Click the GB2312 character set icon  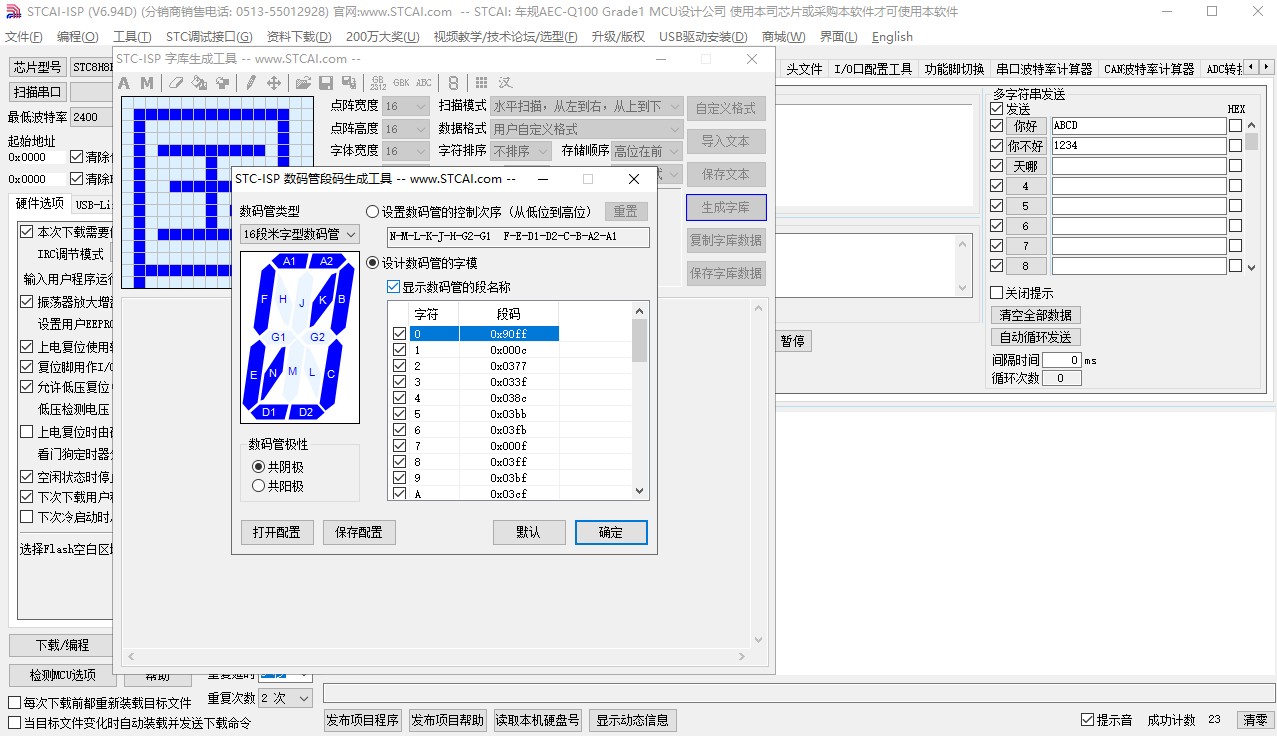pos(378,83)
